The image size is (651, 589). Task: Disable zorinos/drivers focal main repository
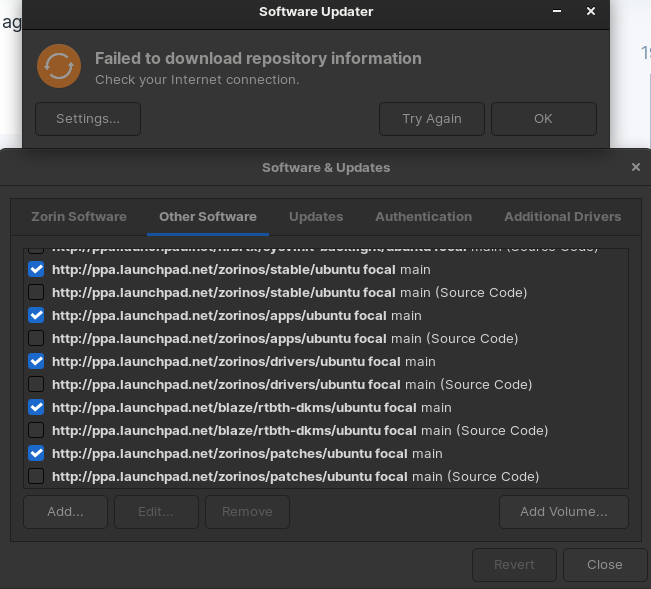[x=36, y=361]
